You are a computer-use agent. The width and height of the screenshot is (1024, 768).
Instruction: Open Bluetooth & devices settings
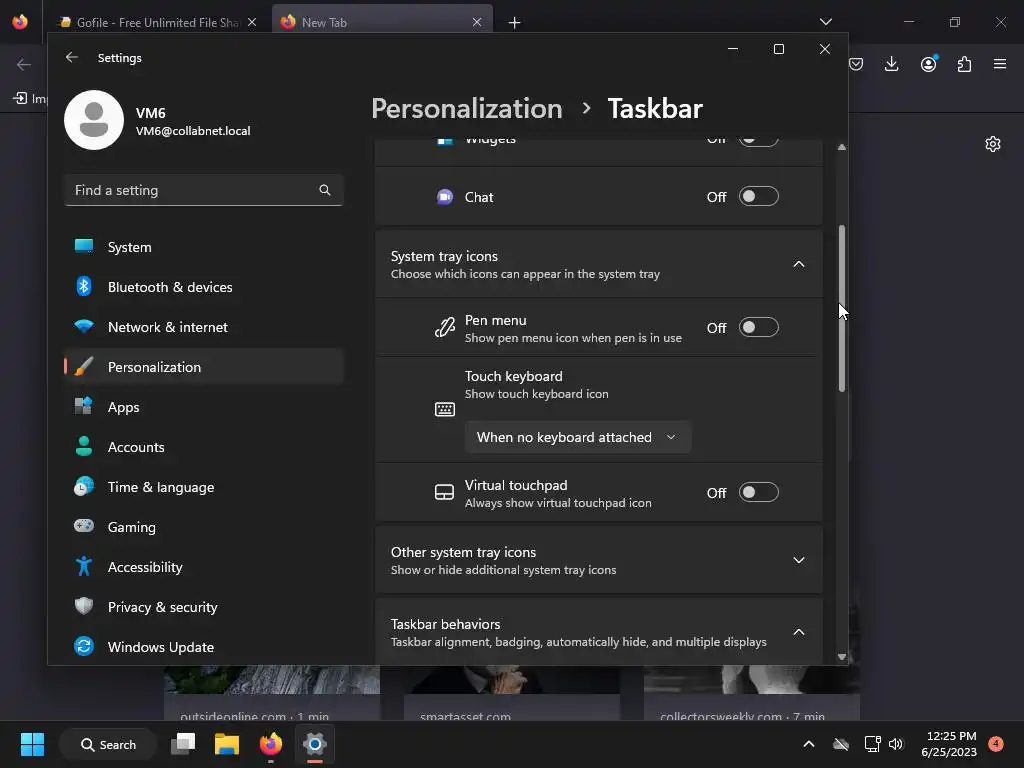204,287
